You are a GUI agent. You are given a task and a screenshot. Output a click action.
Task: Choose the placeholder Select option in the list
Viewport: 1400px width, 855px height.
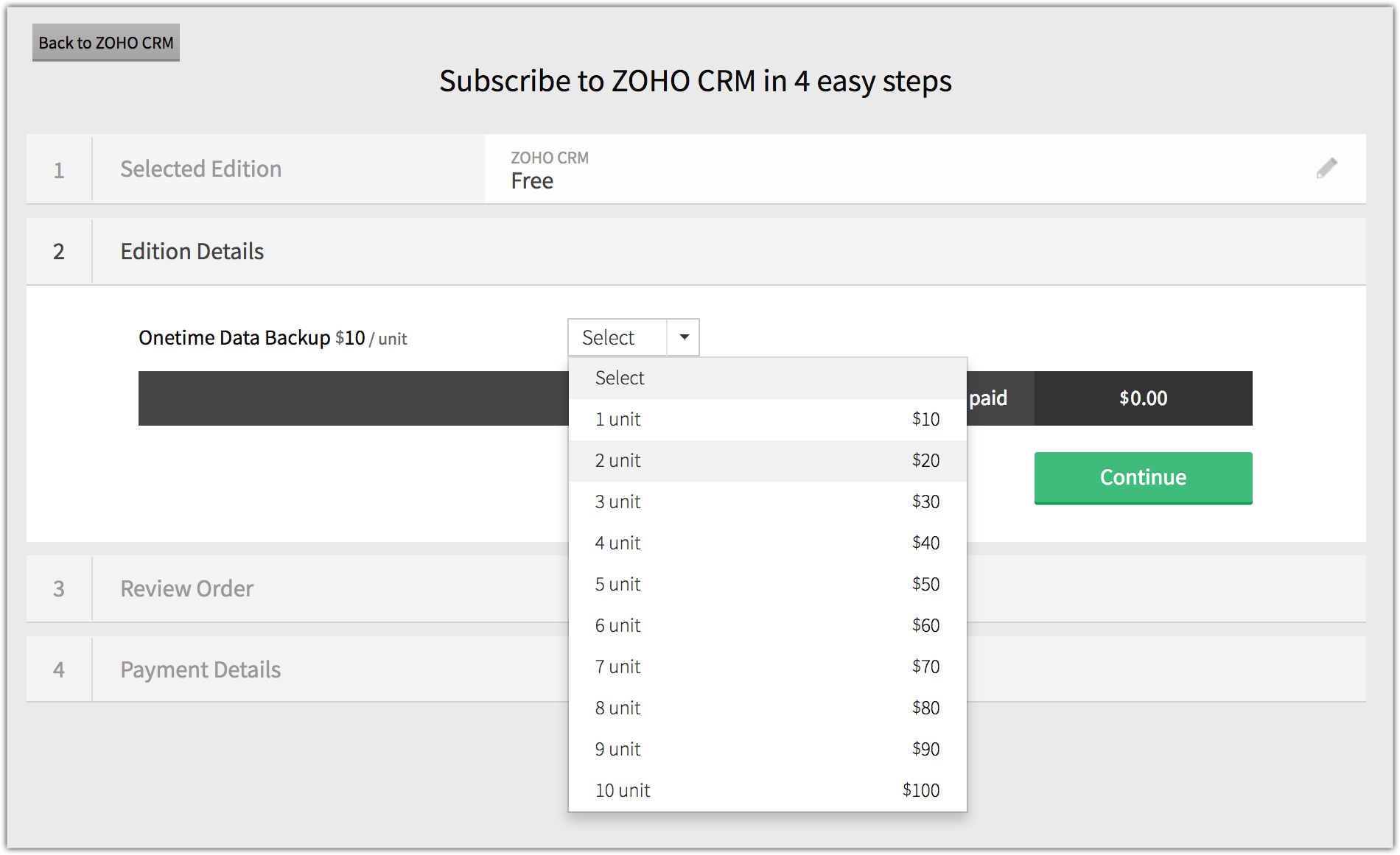pos(768,379)
